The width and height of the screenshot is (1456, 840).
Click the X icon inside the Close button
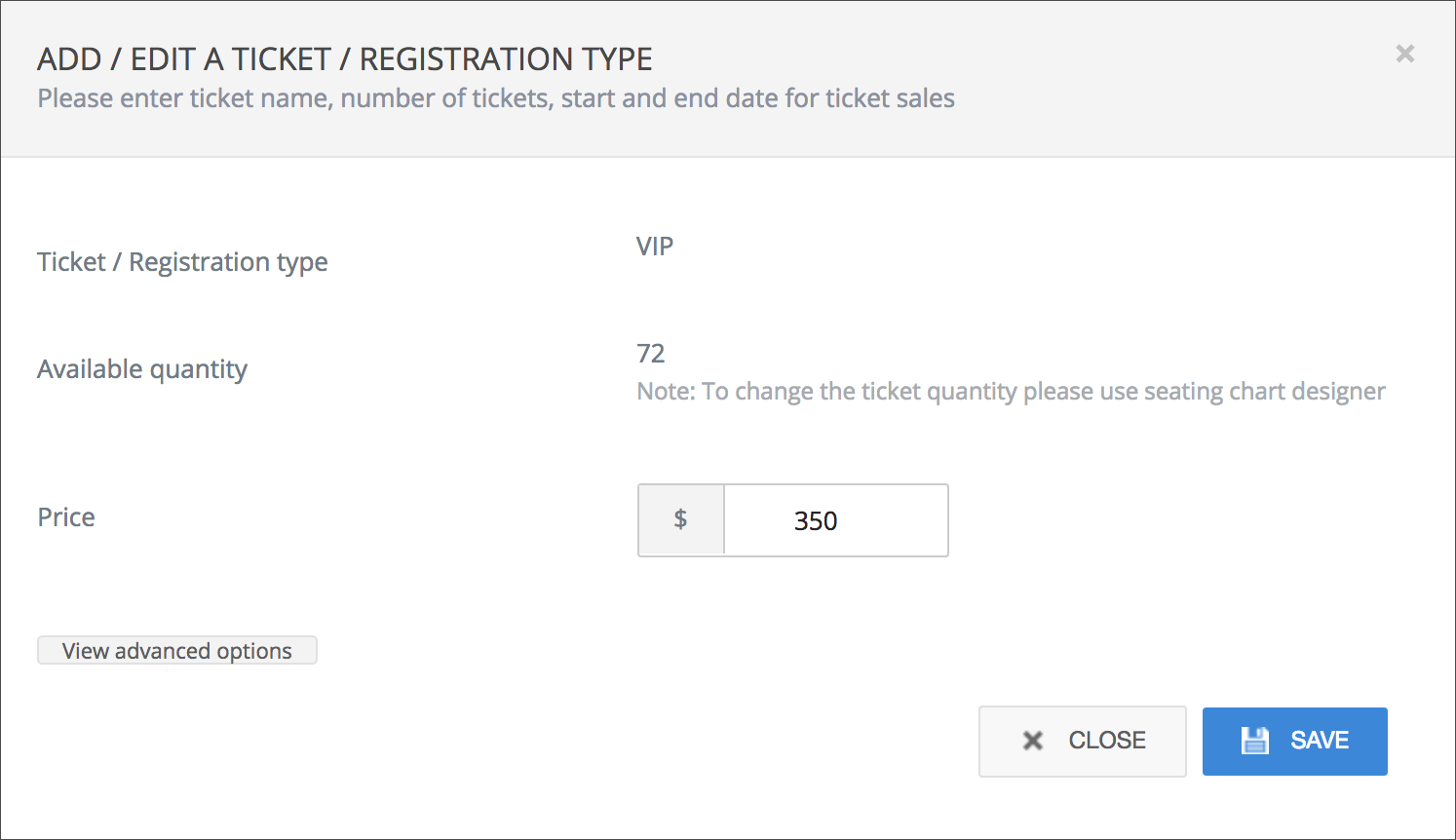point(1033,742)
